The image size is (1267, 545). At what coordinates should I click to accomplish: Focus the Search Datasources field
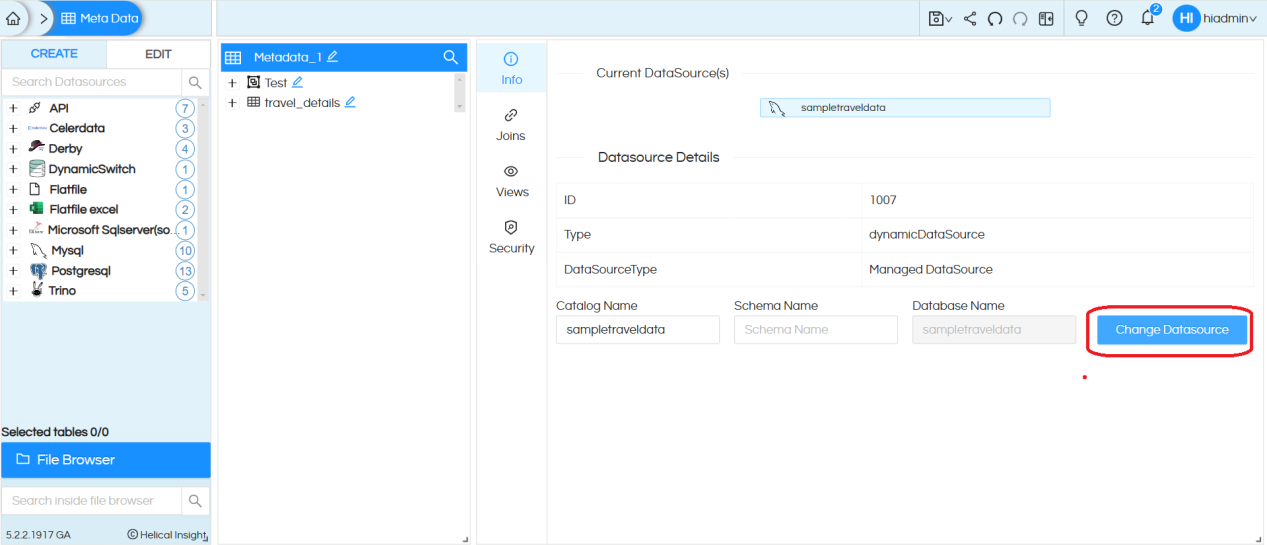point(92,82)
